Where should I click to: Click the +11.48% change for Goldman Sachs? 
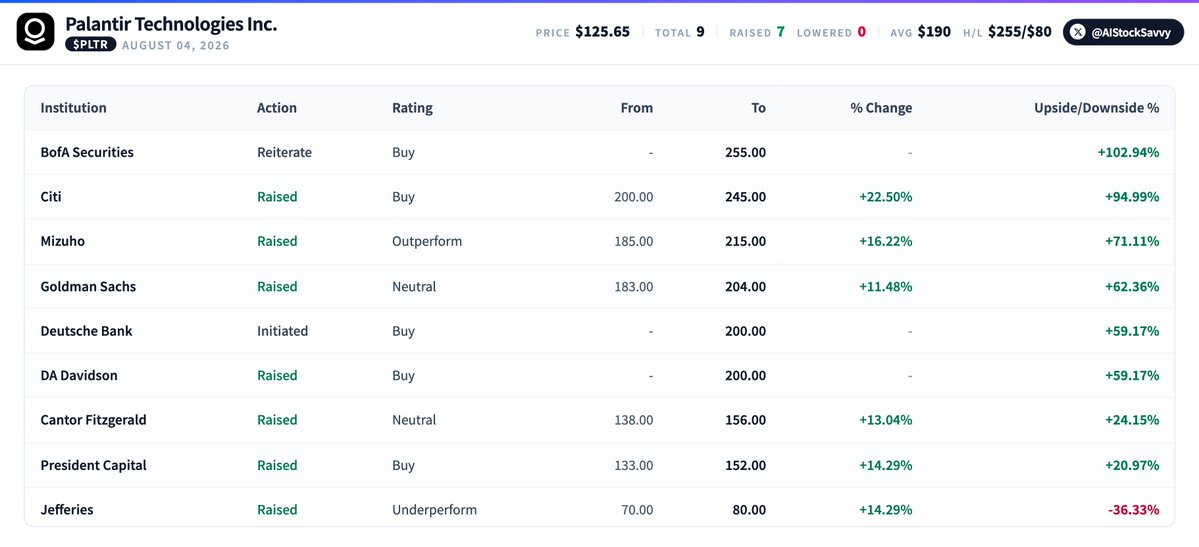[x=885, y=286]
